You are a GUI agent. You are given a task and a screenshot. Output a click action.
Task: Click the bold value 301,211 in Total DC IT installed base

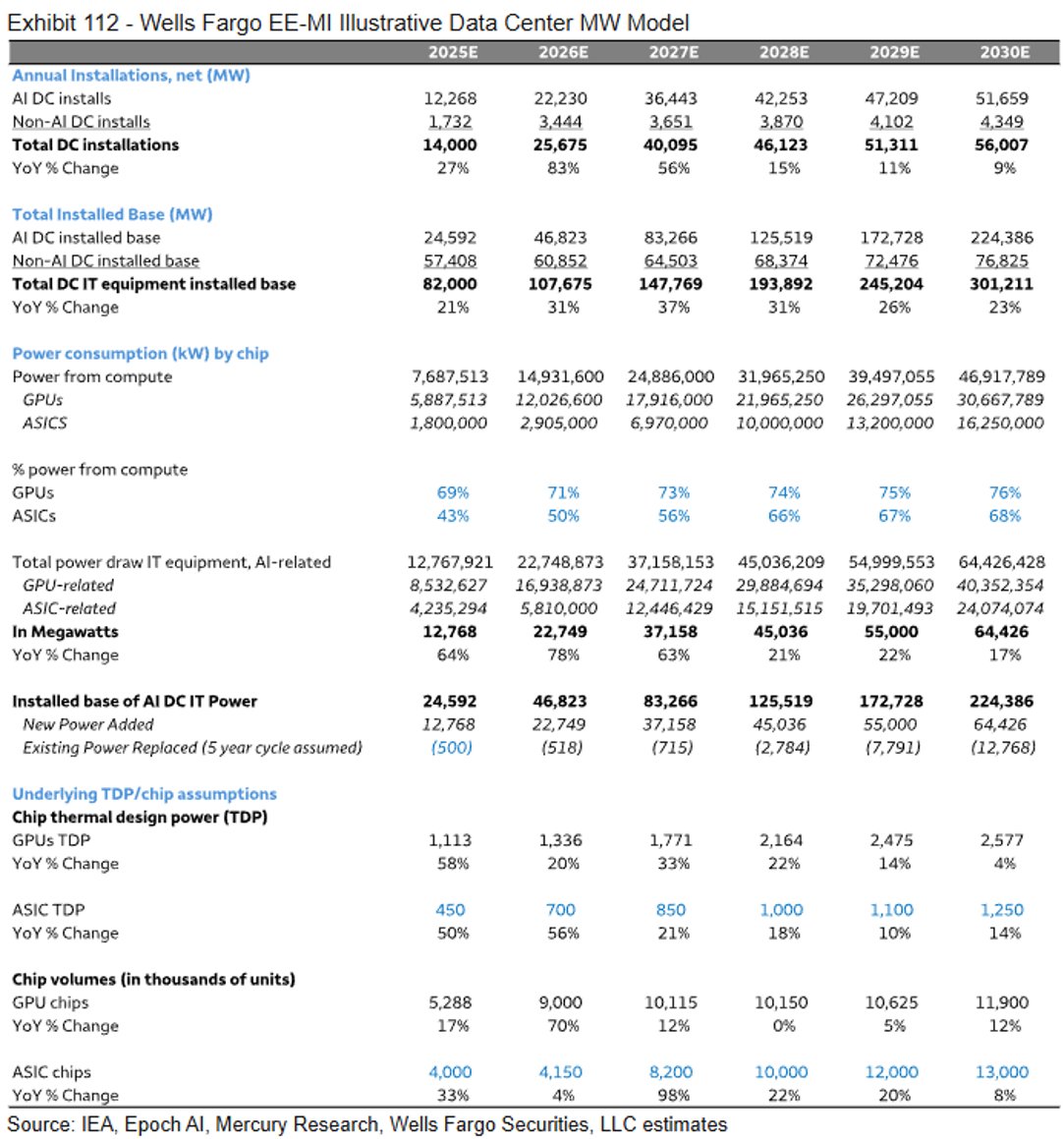coord(1001,285)
